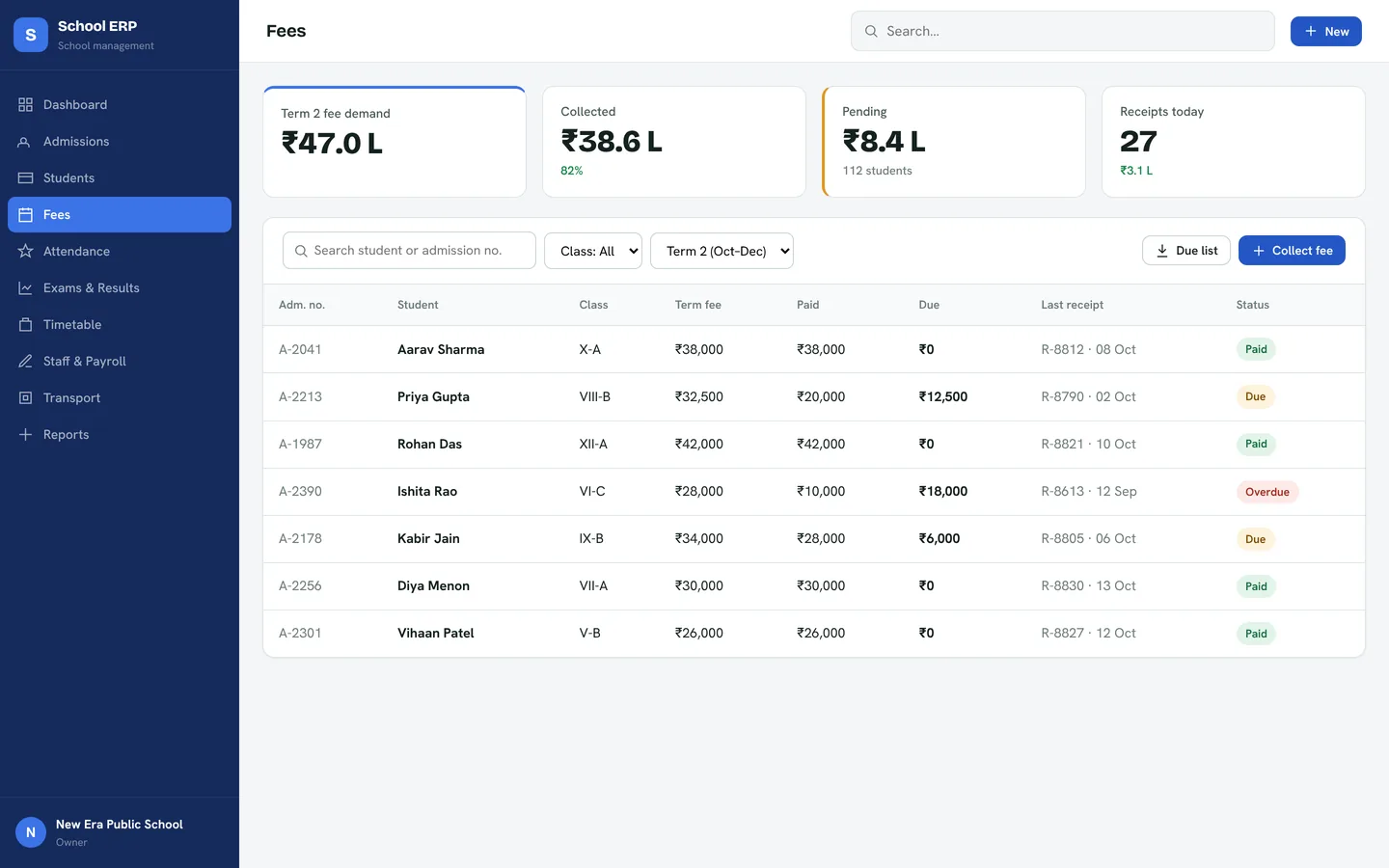Viewport: 1389px width, 868px height.
Task: Focus the top Search field
Action: tap(1062, 31)
